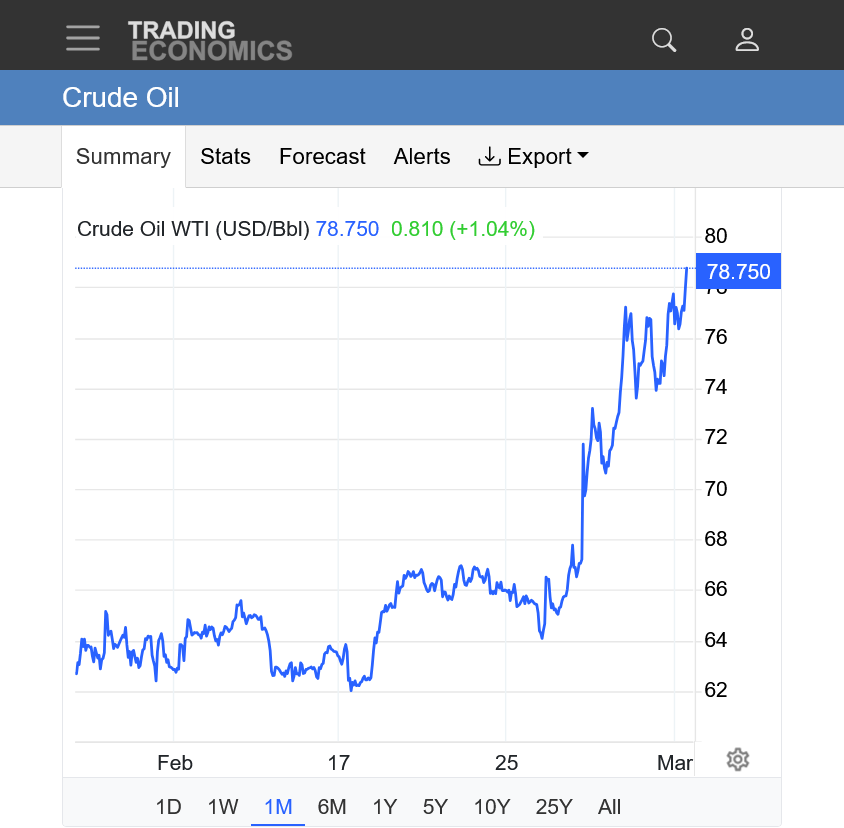
Task: Switch to the Summary tab
Action: point(123,157)
